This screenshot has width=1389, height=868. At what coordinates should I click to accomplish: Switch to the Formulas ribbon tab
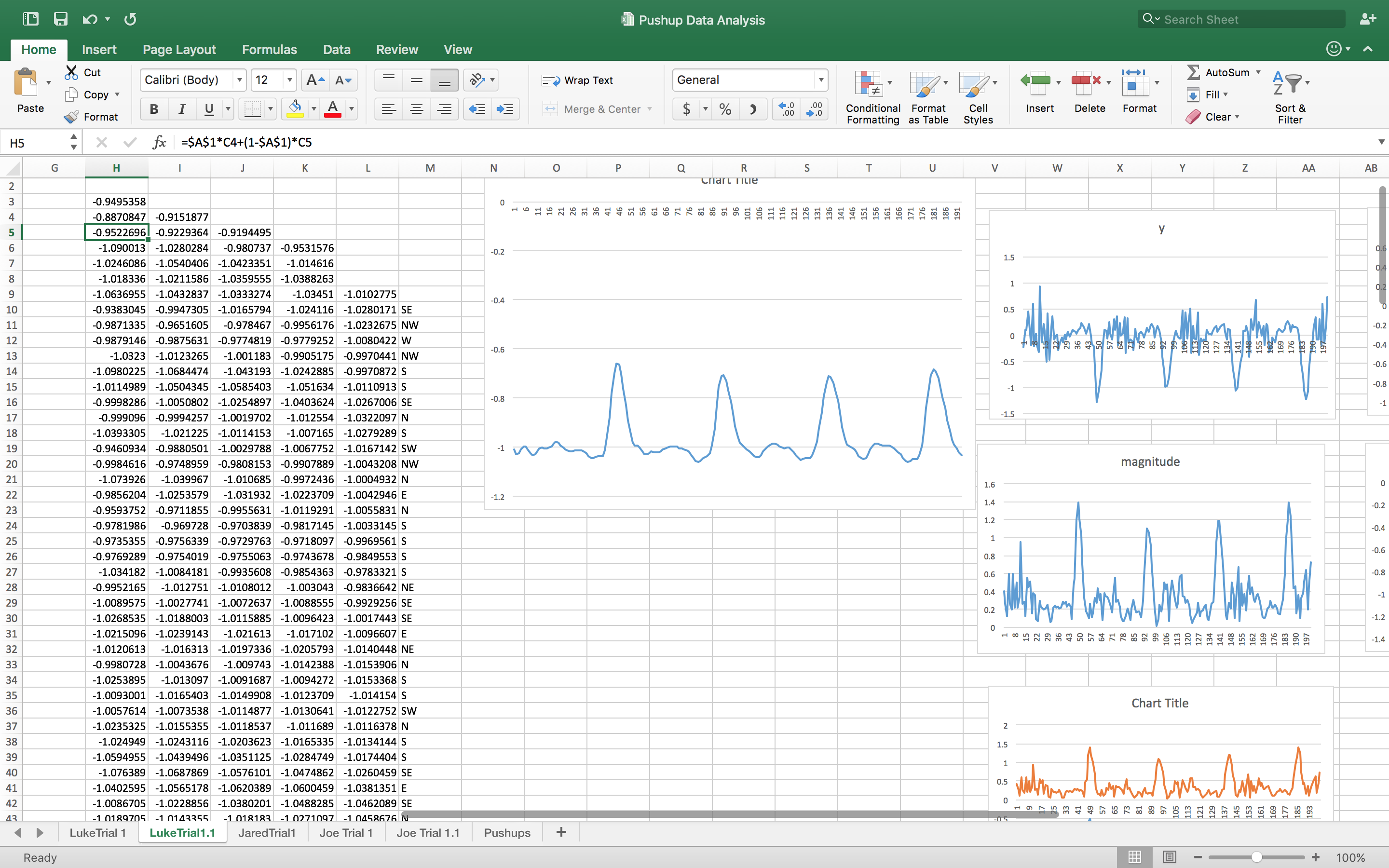(269, 49)
